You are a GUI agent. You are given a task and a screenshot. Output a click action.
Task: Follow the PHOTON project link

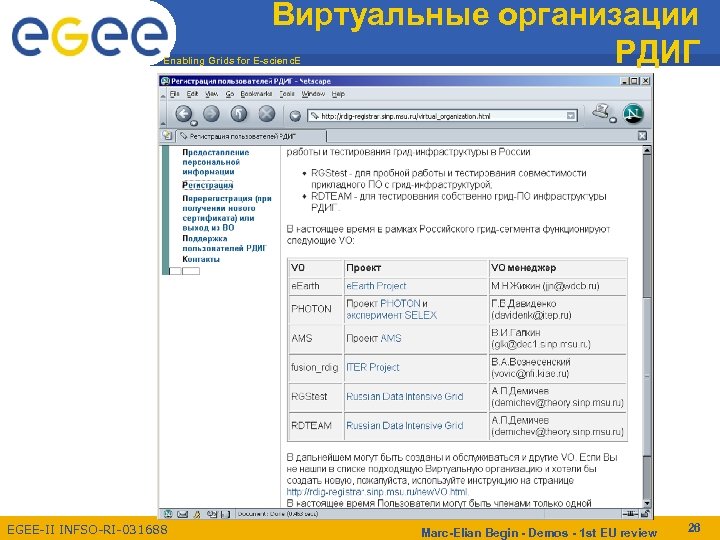click(x=400, y=304)
